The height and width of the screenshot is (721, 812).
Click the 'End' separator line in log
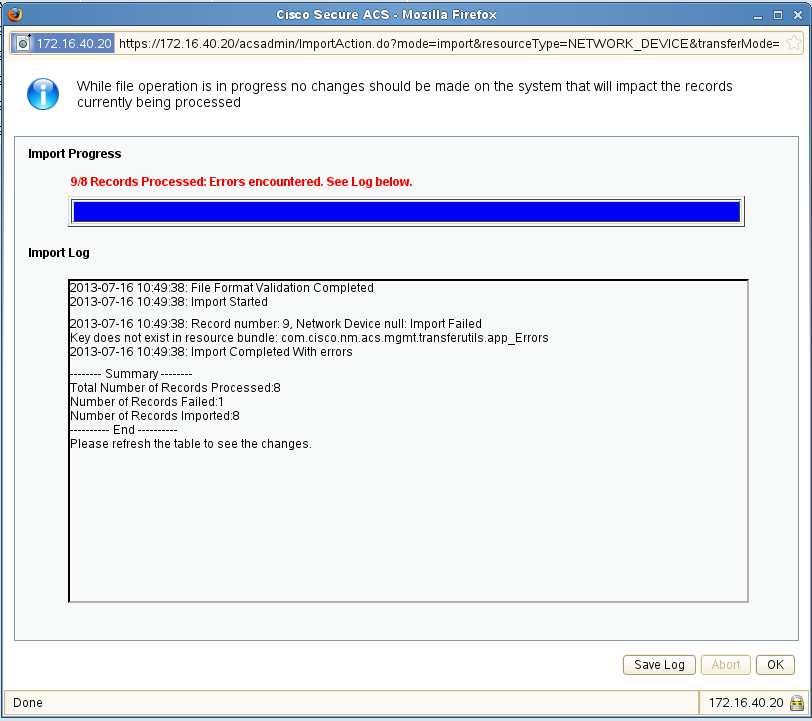click(x=123, y=430)
